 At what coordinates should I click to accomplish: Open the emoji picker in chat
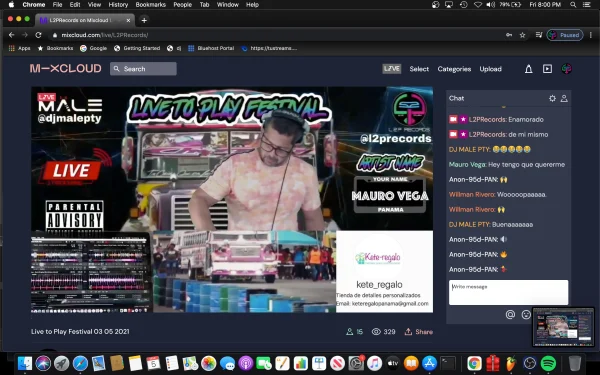click(x=526, y=315)
